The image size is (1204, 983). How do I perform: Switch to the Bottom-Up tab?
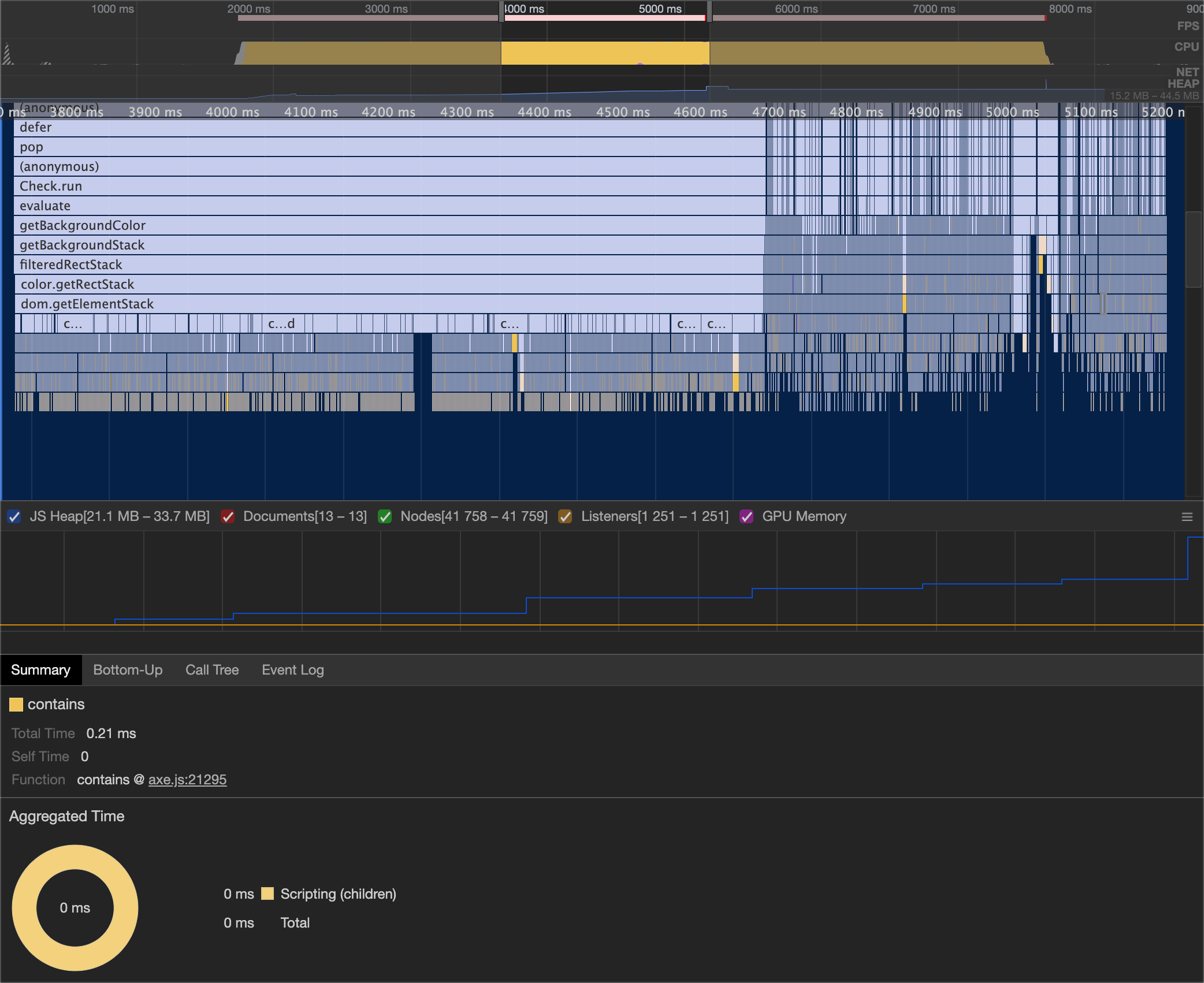pos(128,670)
